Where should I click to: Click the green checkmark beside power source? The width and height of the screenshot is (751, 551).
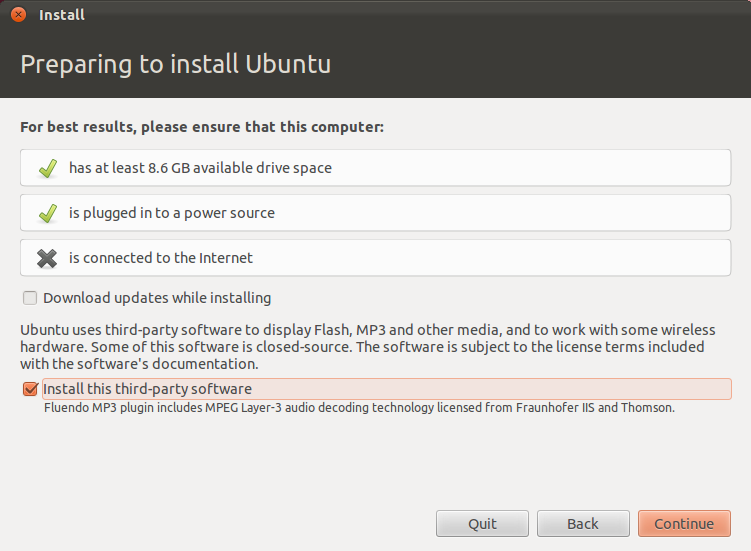coord(47,213)
